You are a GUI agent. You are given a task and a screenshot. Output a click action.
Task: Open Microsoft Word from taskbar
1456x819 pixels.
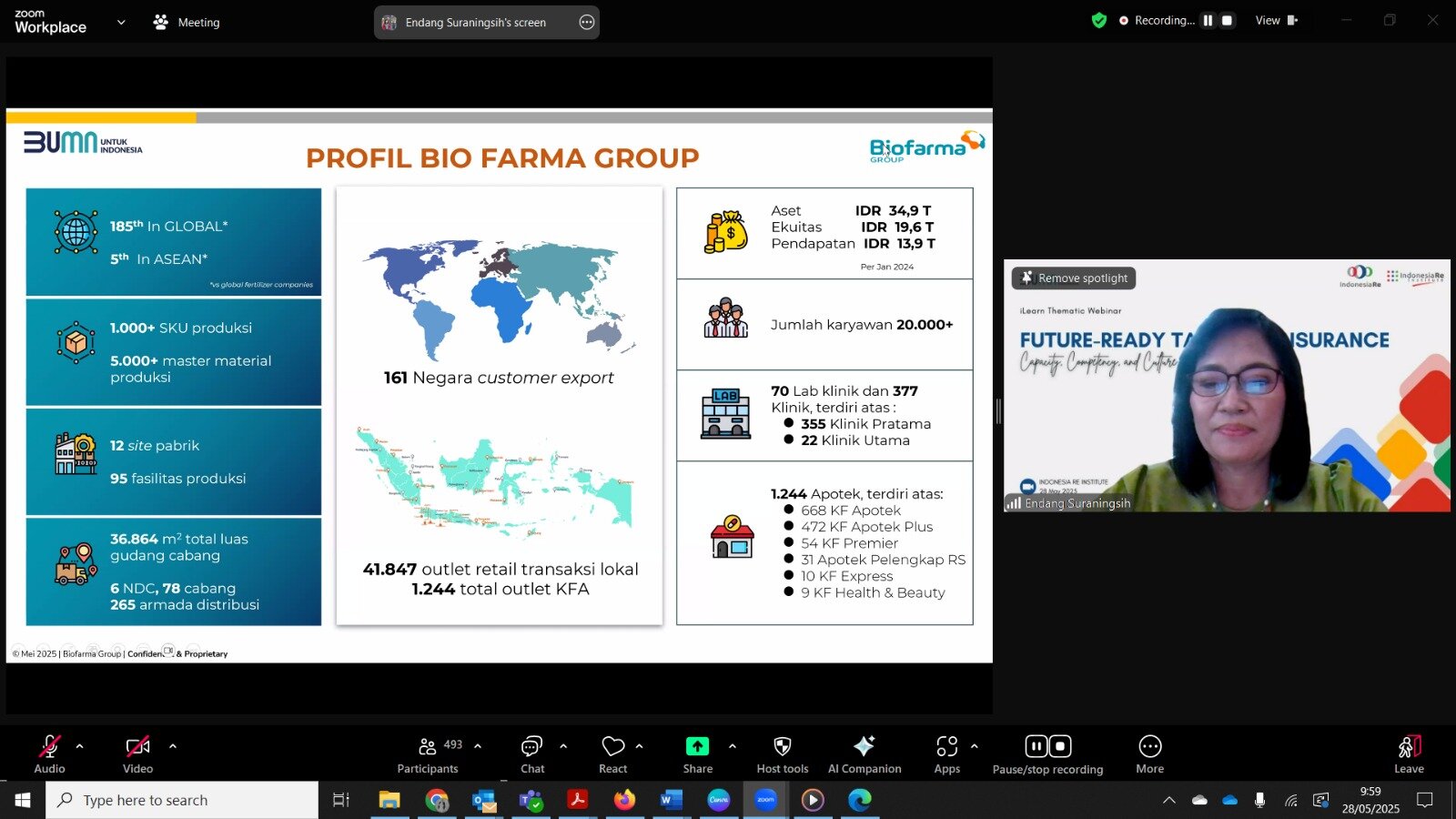tap(672, 800)
